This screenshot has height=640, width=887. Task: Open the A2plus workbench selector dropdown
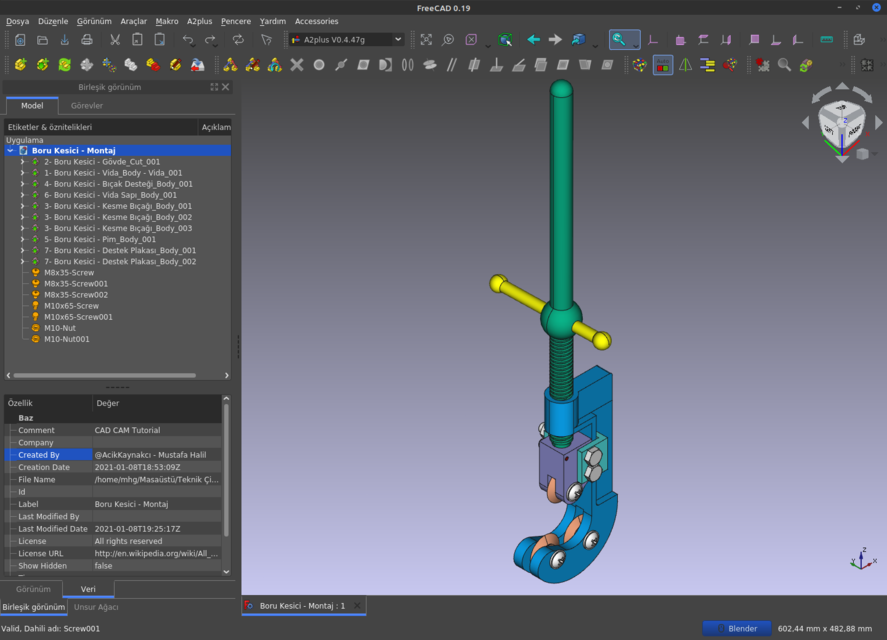pos(345,40)
